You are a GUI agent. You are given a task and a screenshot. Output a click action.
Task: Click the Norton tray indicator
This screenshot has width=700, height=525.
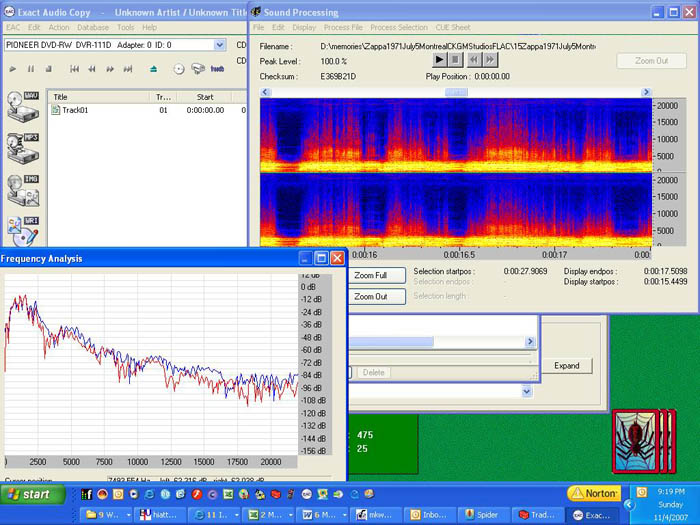click(594, 494)
